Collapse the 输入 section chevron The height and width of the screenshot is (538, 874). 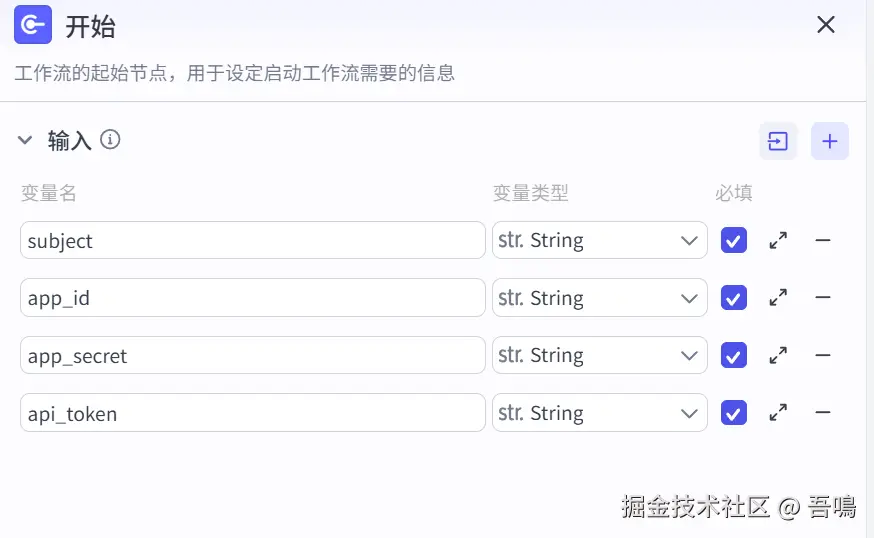[x=26, y=141]
